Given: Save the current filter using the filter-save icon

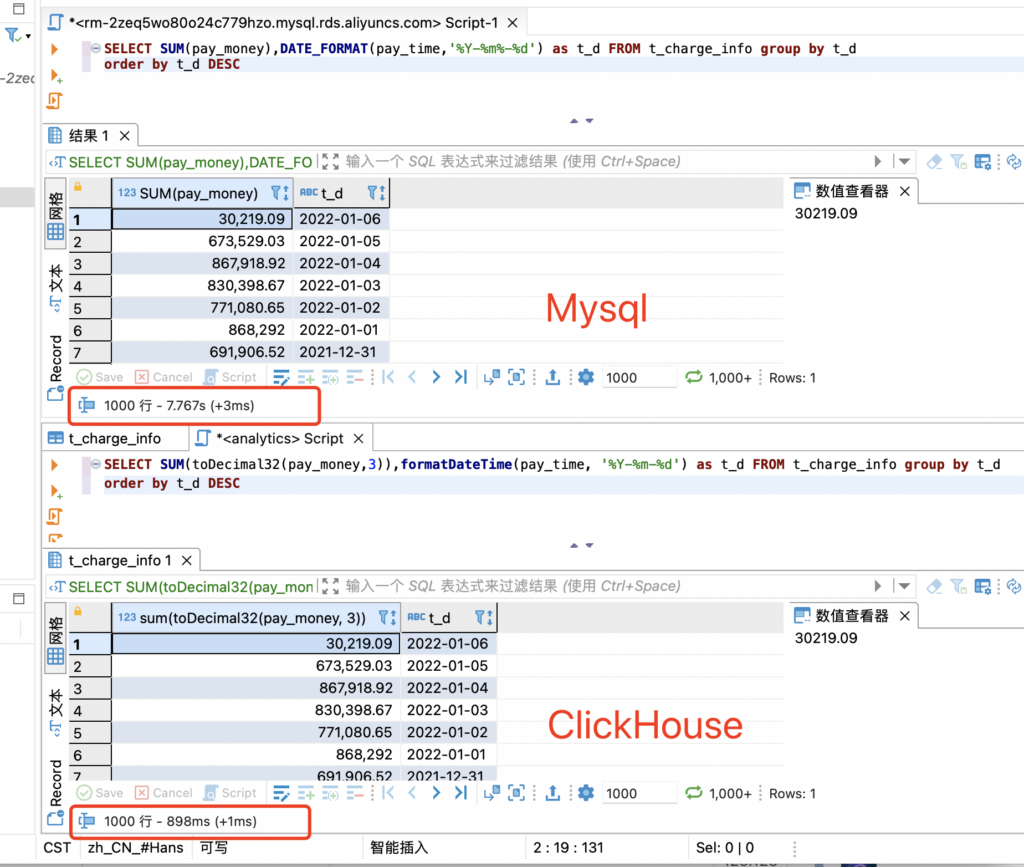Looking at the screenshot, I should [957, 161].
